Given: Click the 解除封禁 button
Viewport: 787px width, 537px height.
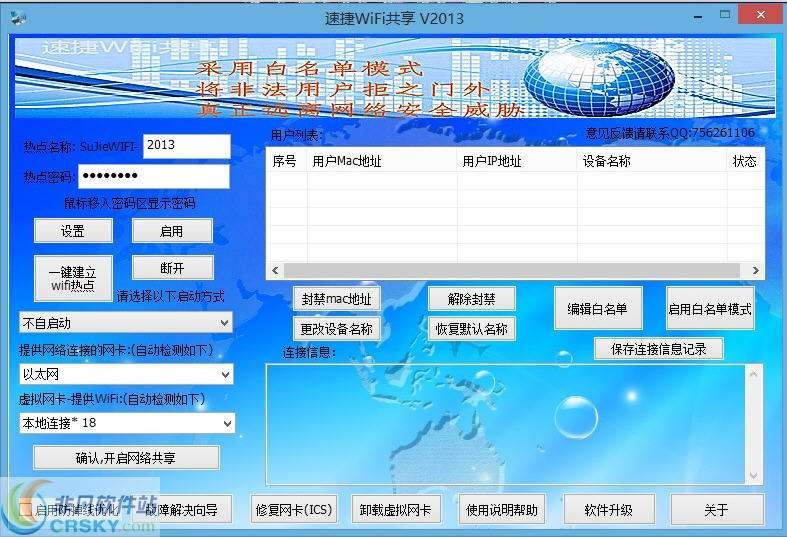Looking at the screenshot, I should [x=472, y=299].
